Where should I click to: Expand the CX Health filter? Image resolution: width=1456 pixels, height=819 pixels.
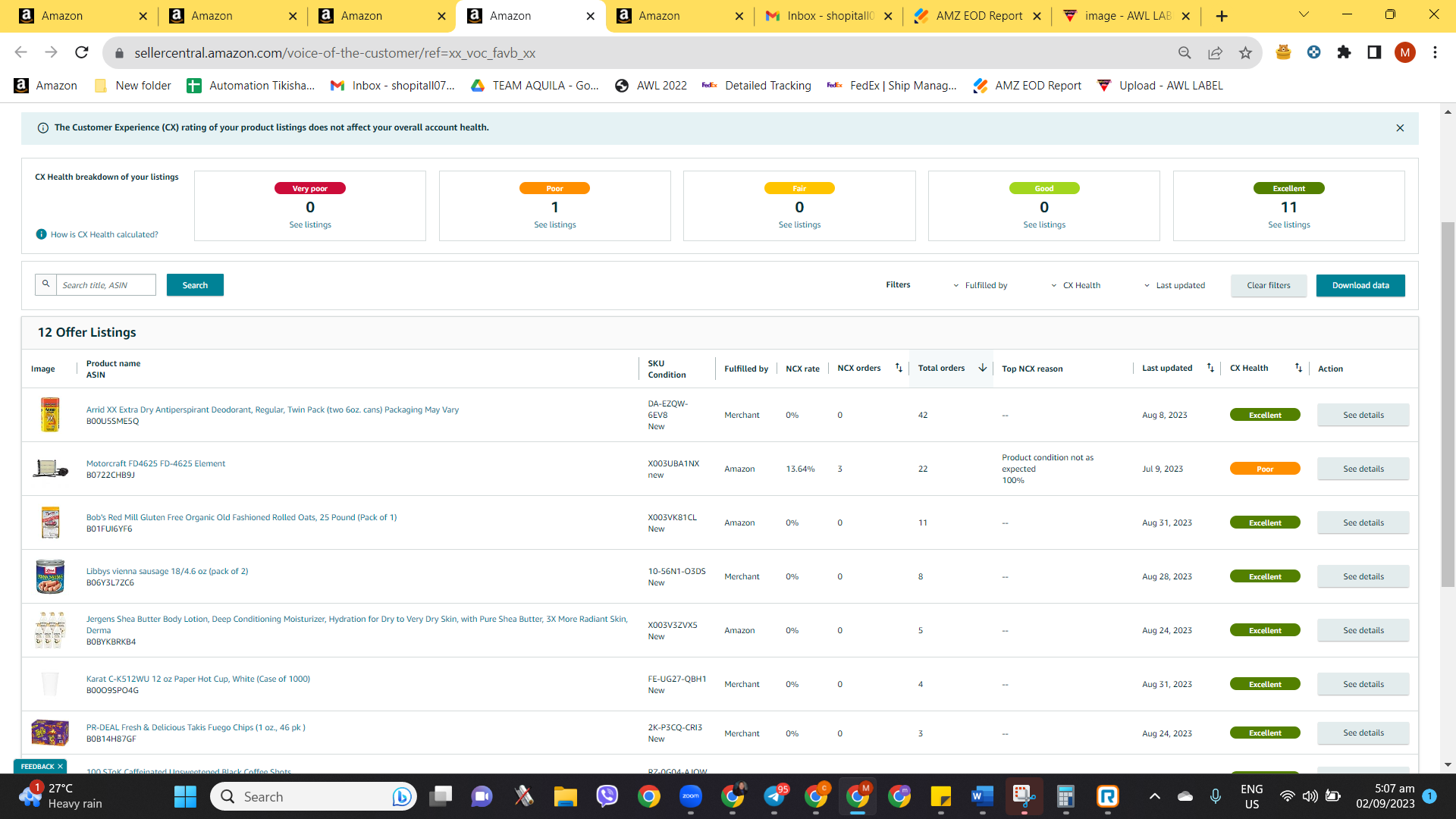point(1075,285)
